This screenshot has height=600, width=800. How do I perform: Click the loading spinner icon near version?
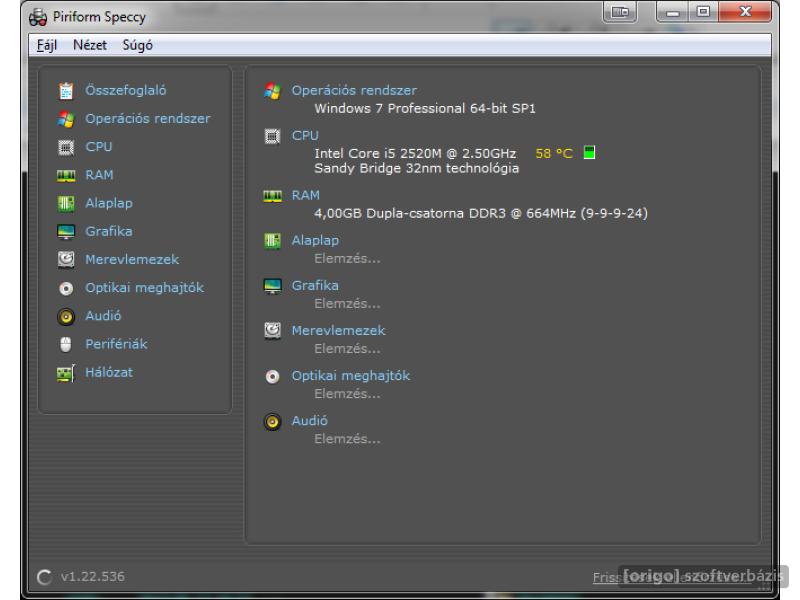pos(44,577)
